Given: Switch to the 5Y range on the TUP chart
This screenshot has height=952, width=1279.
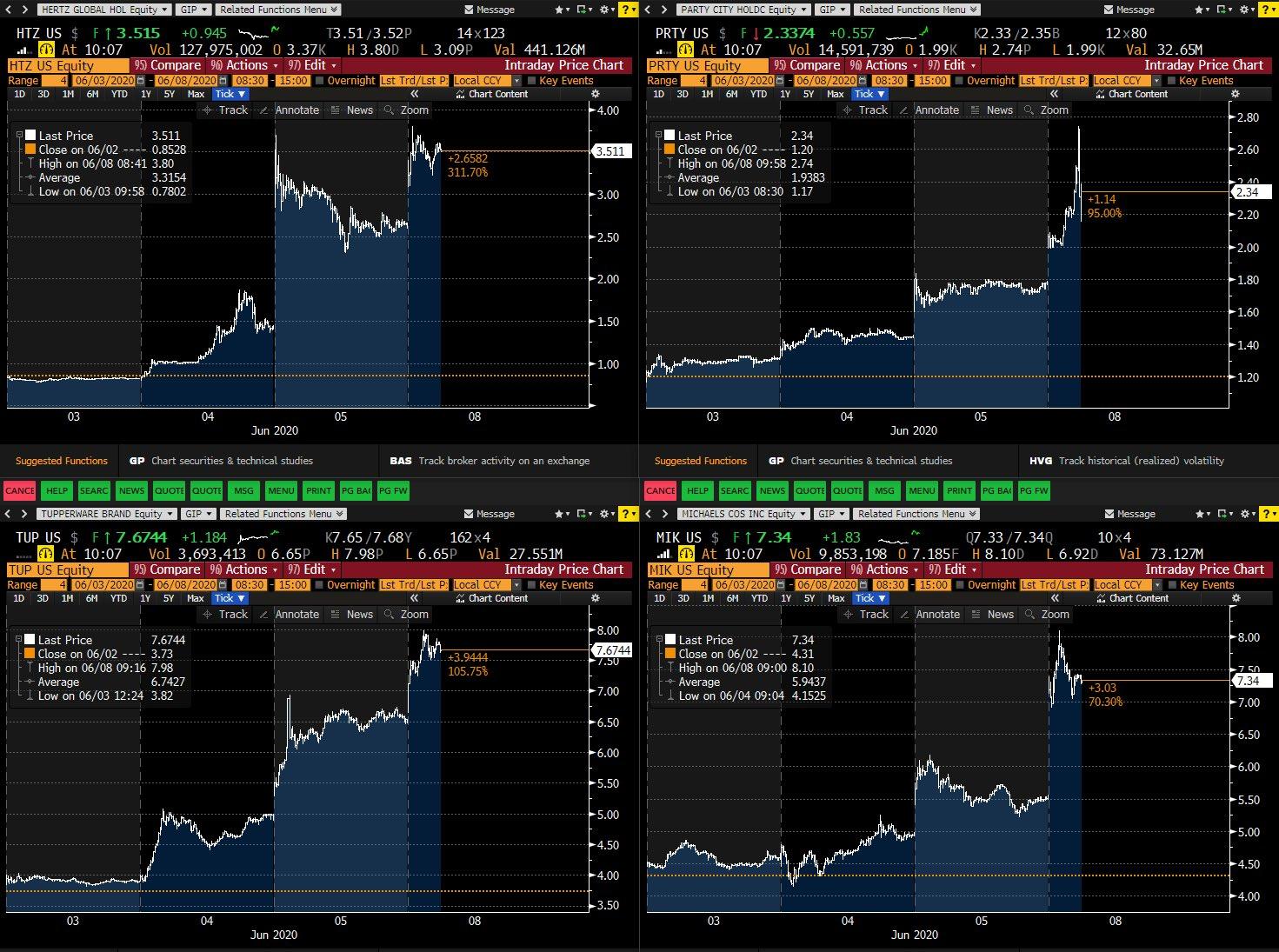Looking at the screenshot, I should tap(169, 598).
